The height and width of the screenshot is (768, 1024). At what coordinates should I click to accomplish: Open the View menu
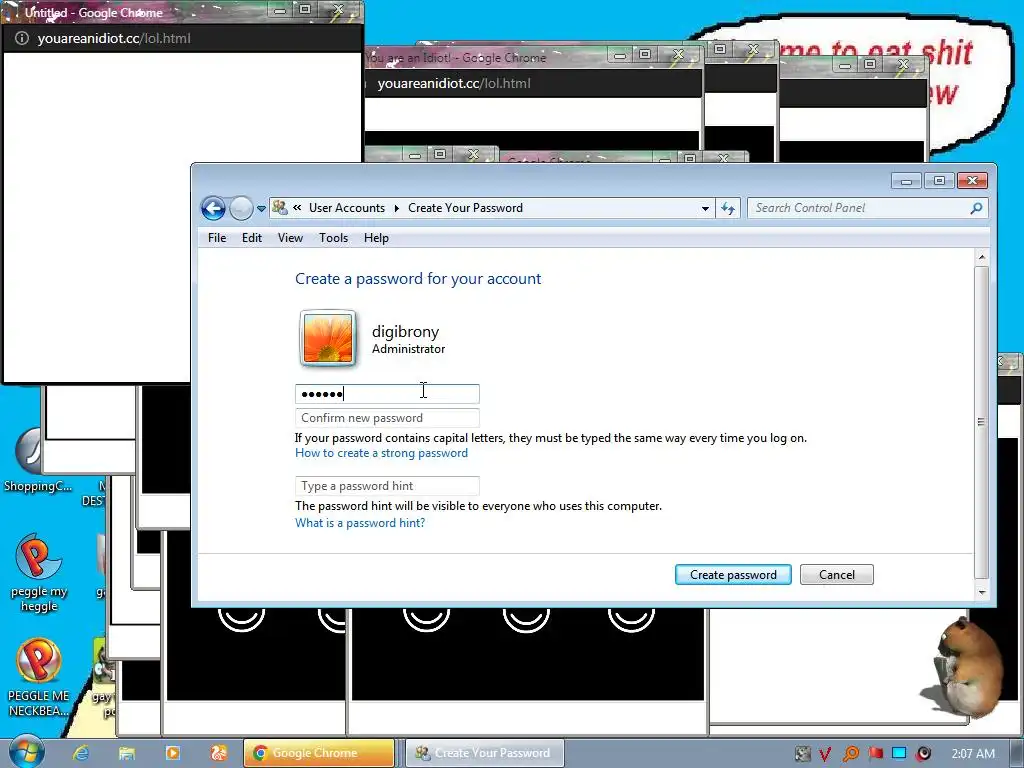click(290, 238)
